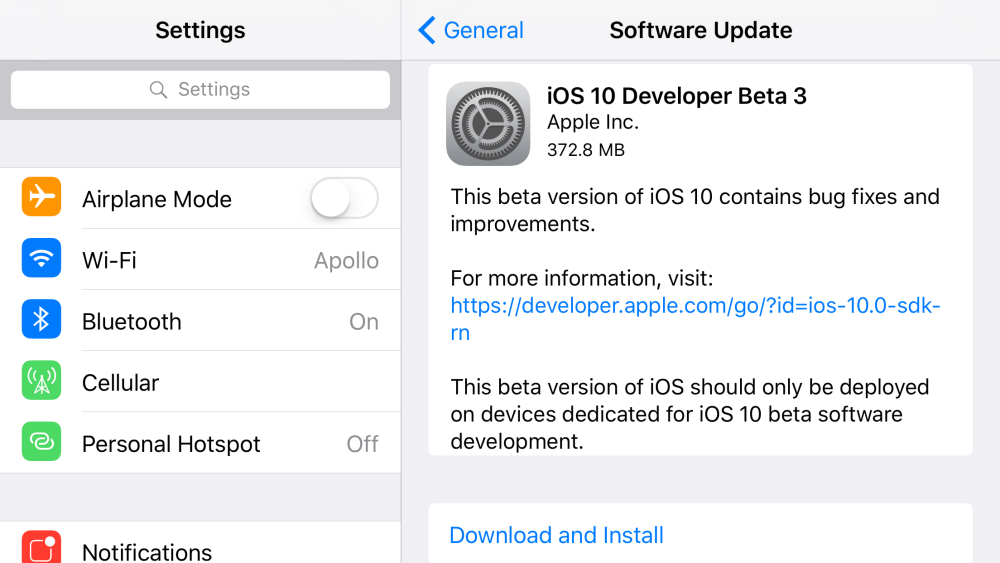The image size is (1000, 563).
Task: Tap the iOS 10 Developer Beta 3 title
Action: pos(676,96)
